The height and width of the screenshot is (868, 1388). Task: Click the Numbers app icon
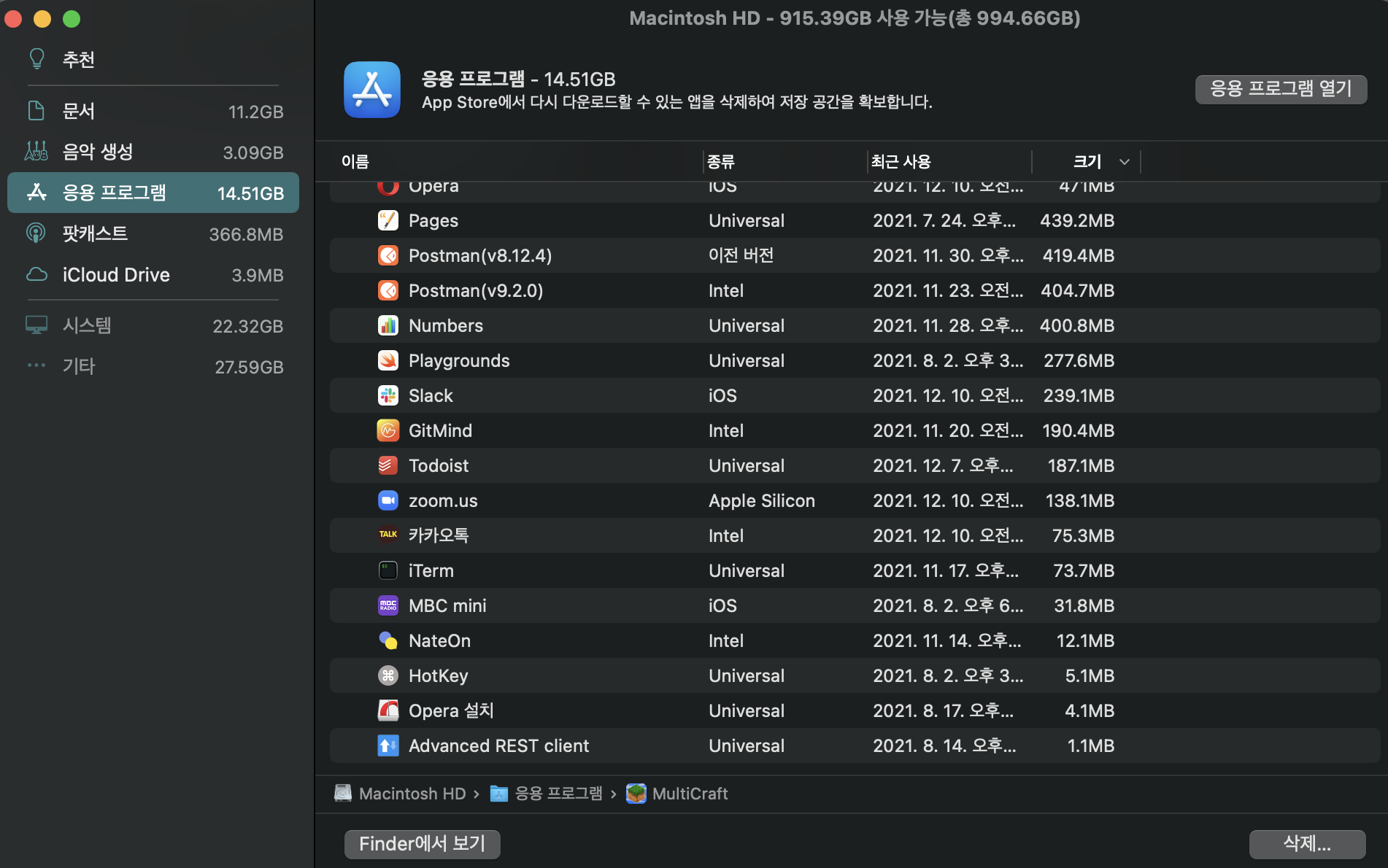point(388,325)
